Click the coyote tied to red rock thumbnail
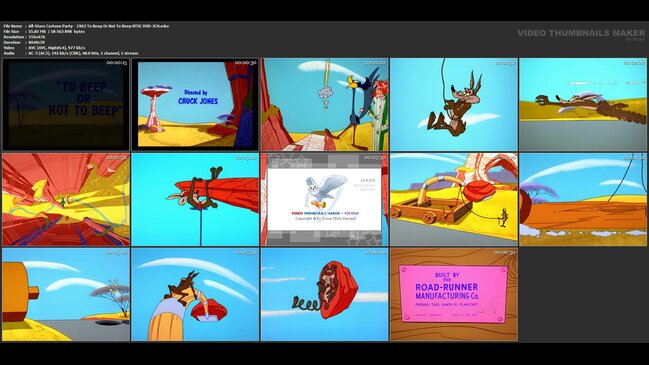Viewport: 649px width, 365px height. click(x=195, y=199)
